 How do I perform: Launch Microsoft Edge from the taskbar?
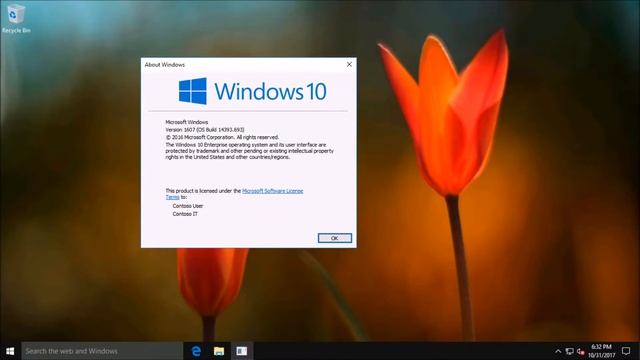[196, 351]
